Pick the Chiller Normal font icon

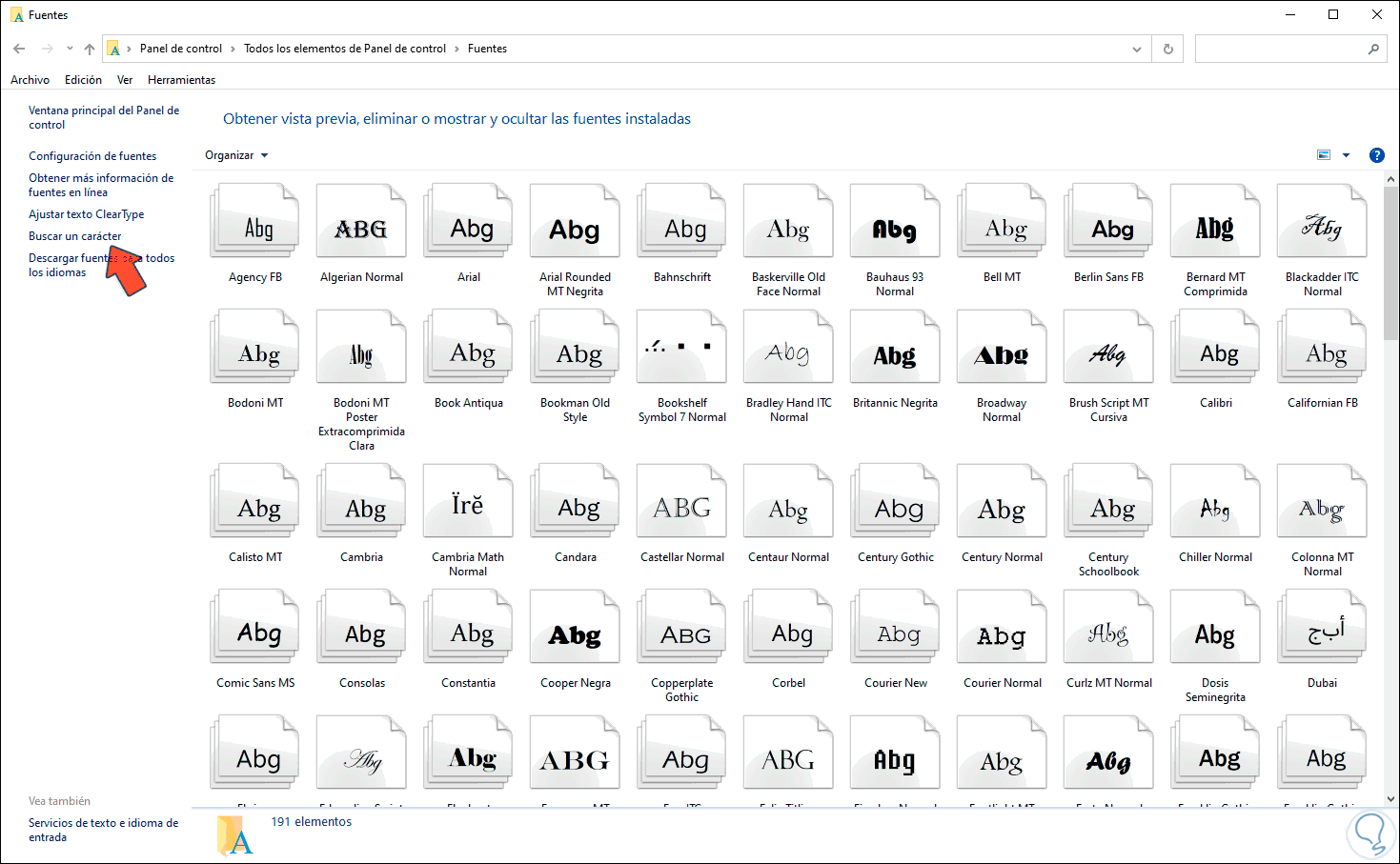click(1215, 501)
